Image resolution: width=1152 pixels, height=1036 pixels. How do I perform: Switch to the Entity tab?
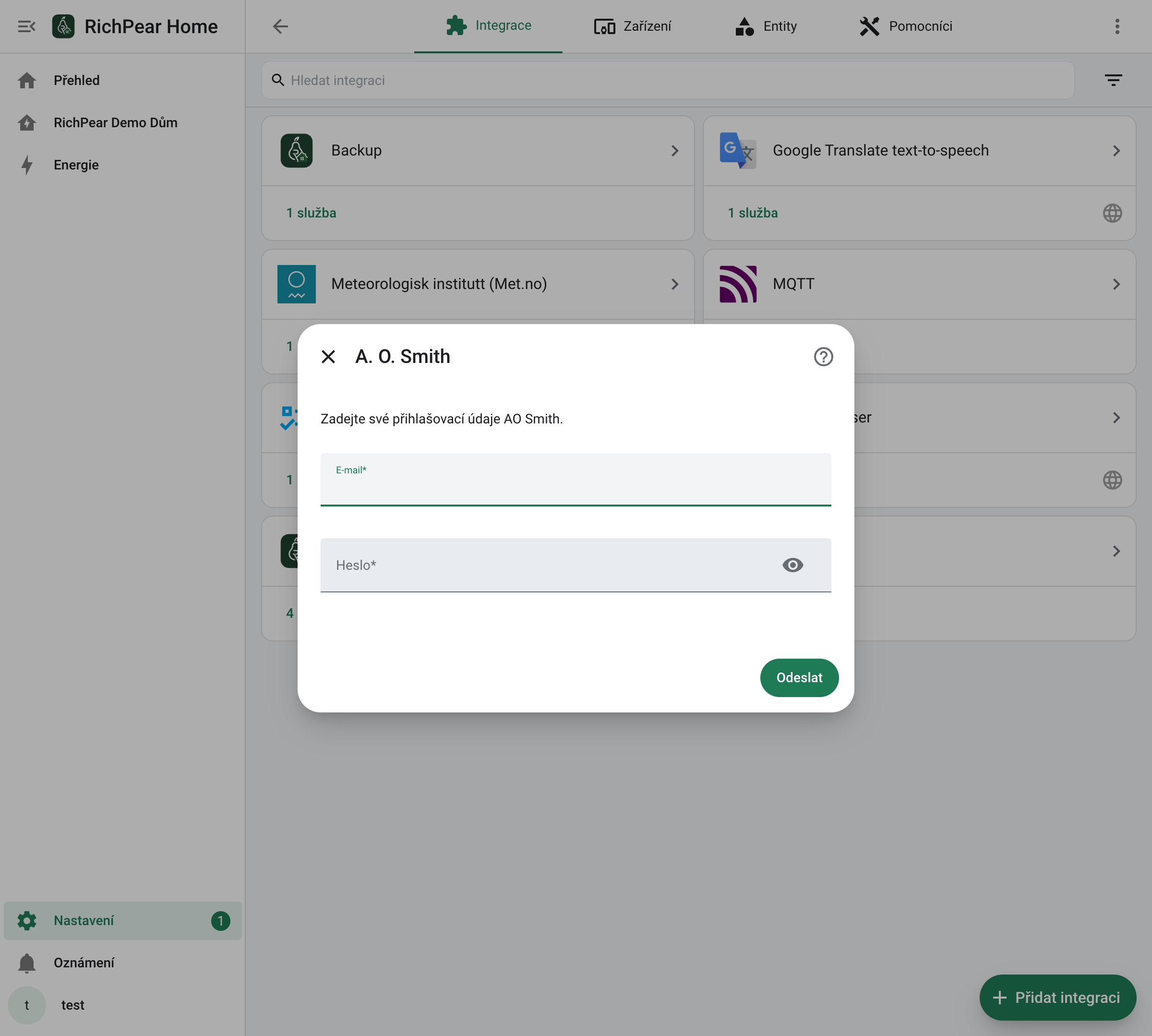(x=766, y=26)
